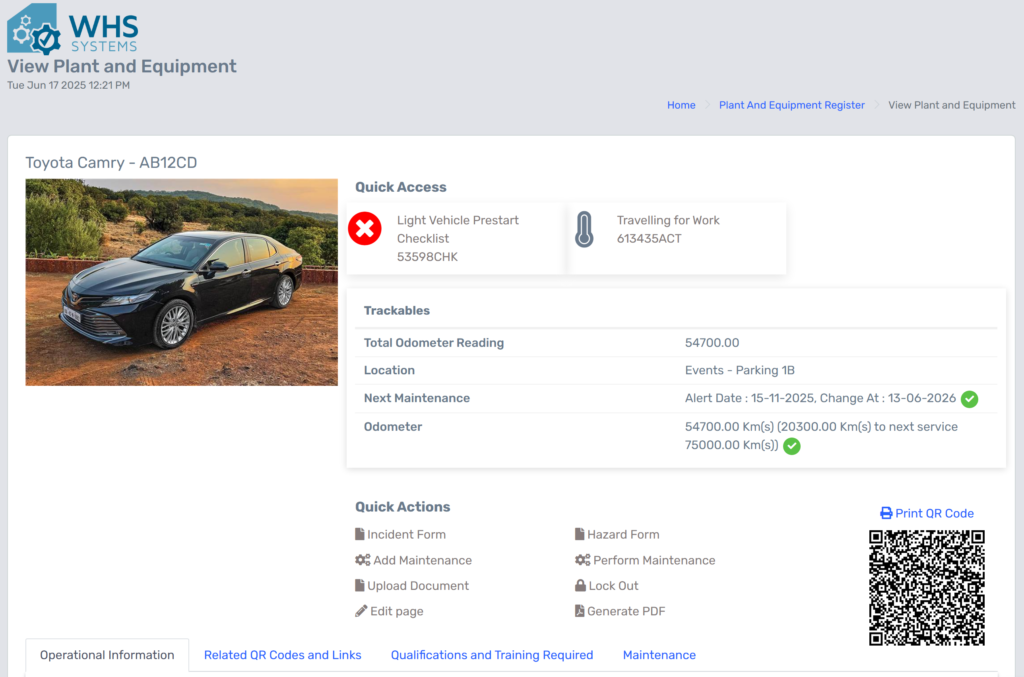The width and height of the screenshot is (1024, 677).
Task: Open the Hazard Form link
Action: [623, 535]
